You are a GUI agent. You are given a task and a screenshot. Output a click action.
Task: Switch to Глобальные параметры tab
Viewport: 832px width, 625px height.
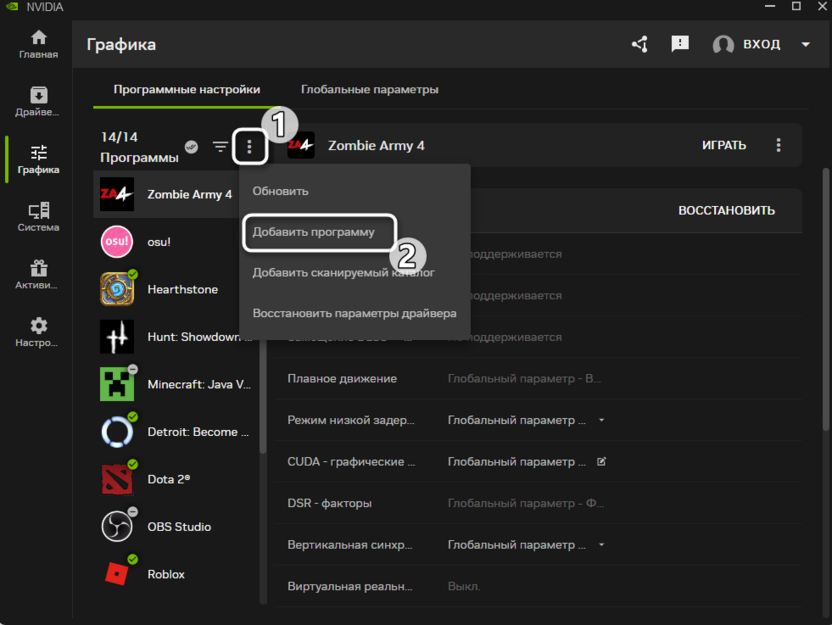[370, 89]
